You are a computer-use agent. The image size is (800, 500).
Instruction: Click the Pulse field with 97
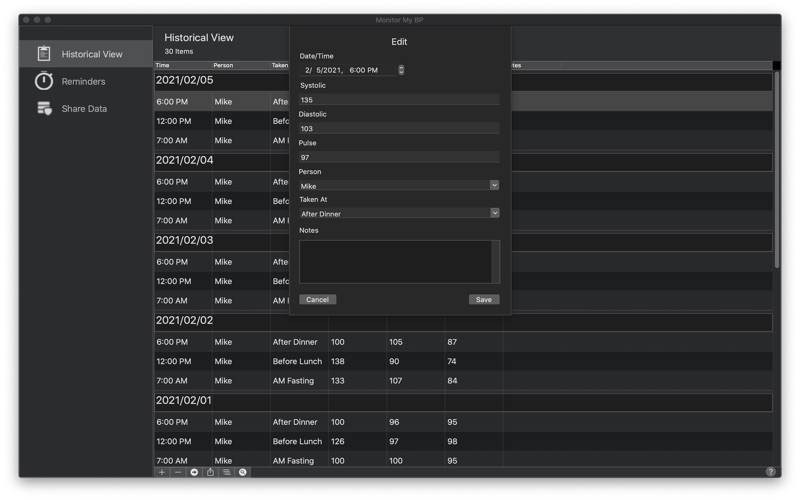[399, 157]
